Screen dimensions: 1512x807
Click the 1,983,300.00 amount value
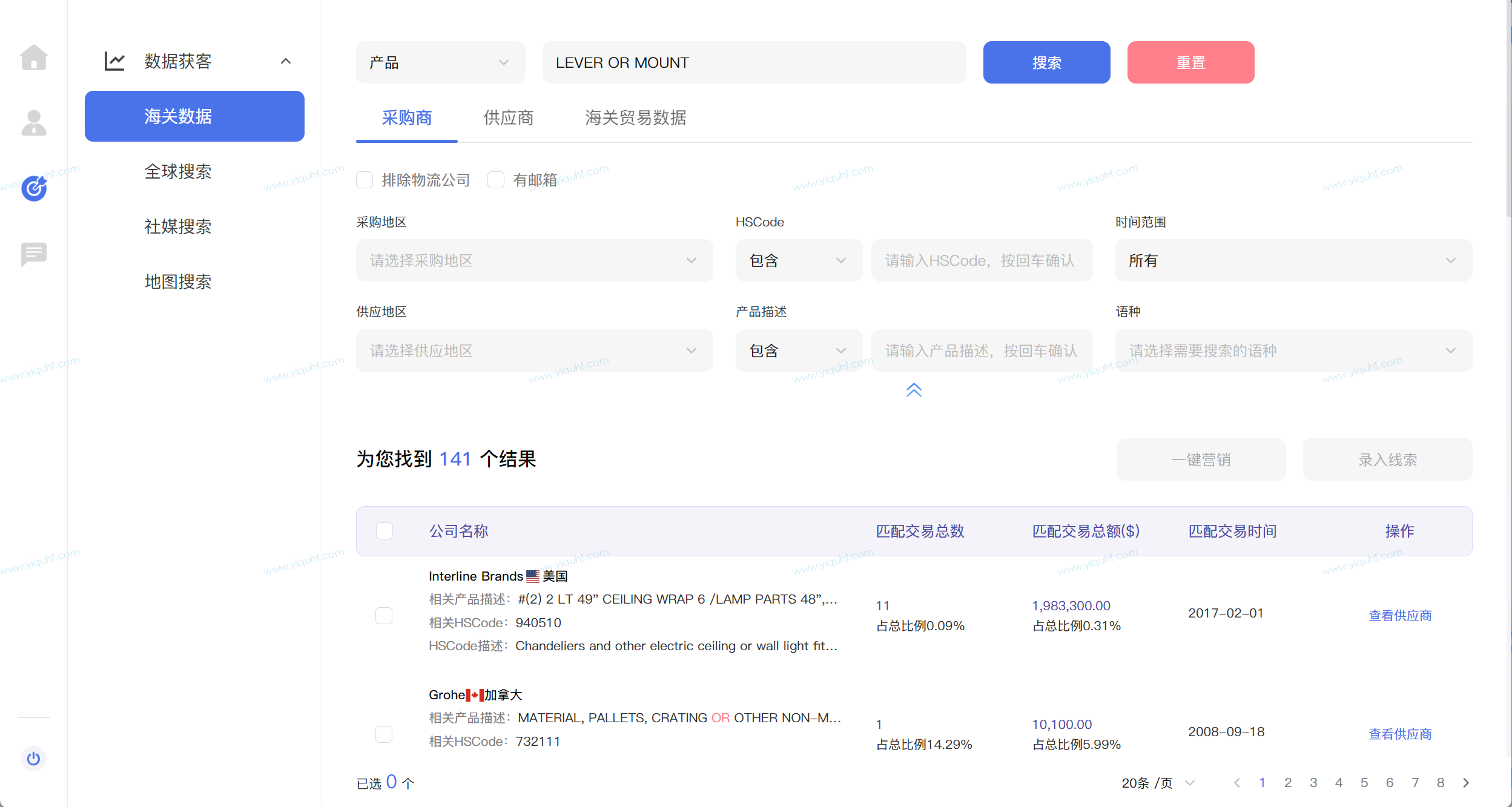tap(1071, 605)
